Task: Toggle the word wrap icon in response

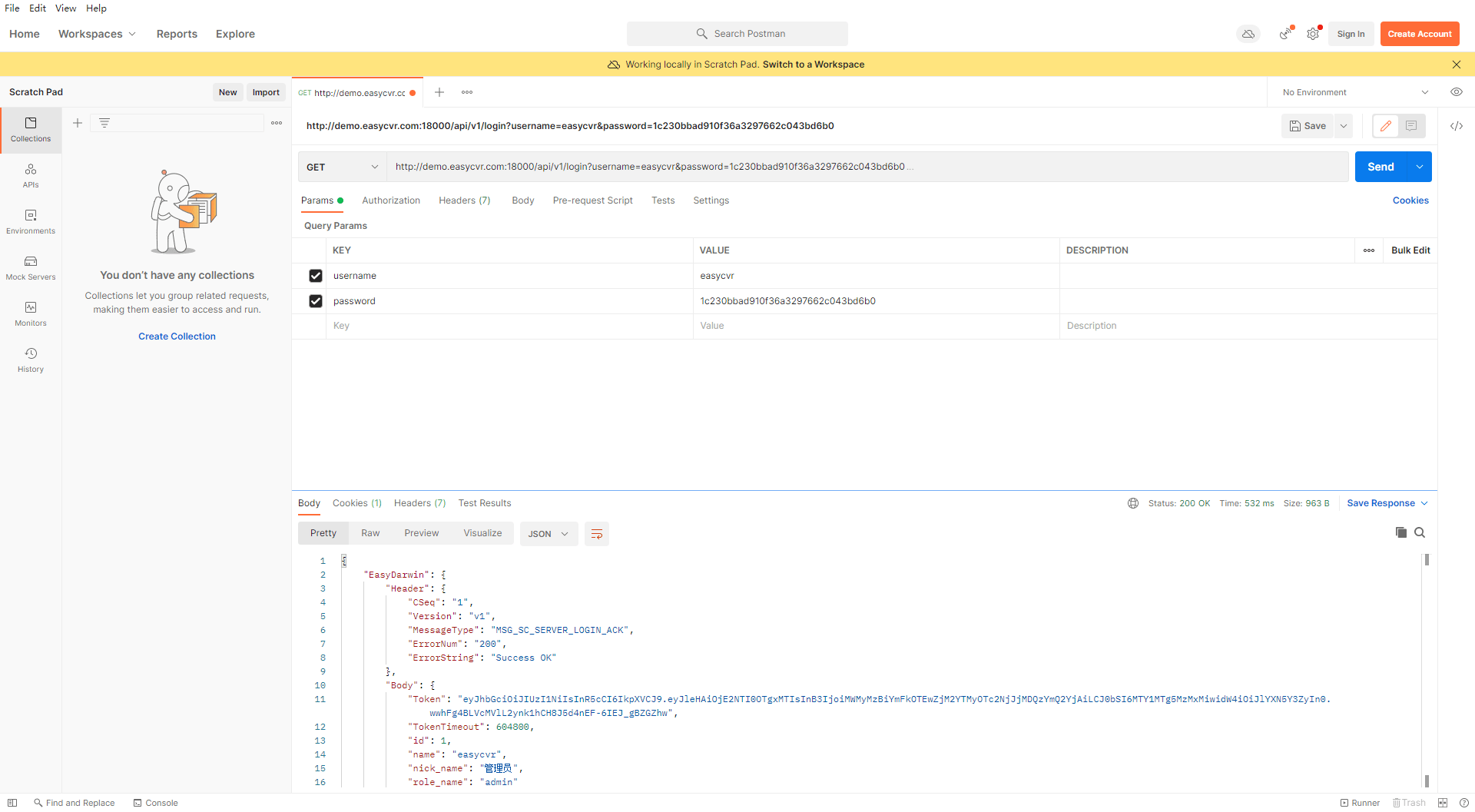Action: tap(596, 534)
